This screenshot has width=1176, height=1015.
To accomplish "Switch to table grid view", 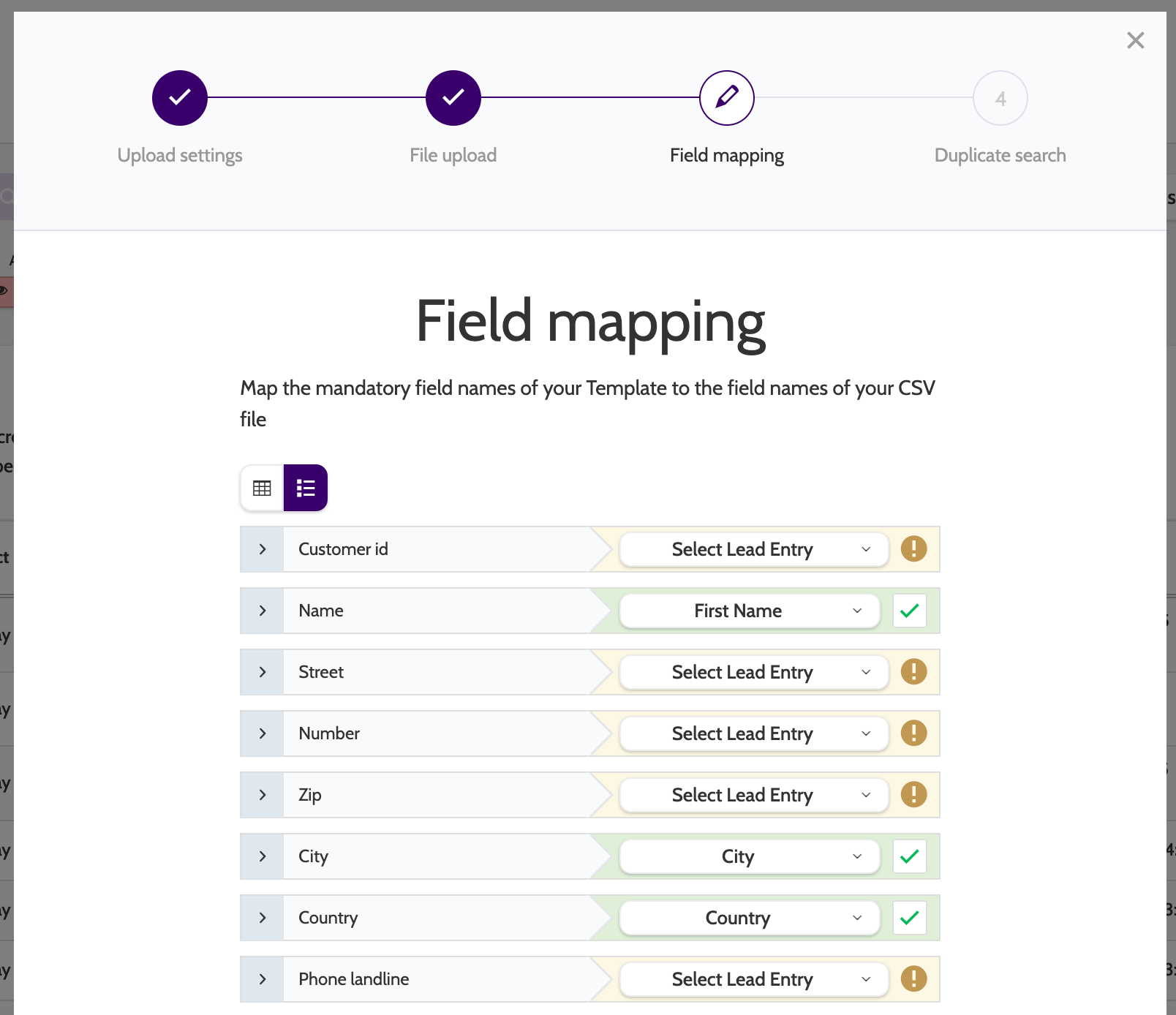I will click(262, 488).
